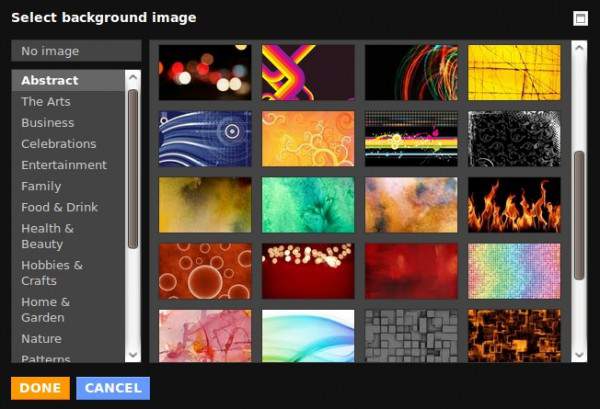Click the up arrow of image grid scrollbar
The image size is (600, 409).
point(579,48)
